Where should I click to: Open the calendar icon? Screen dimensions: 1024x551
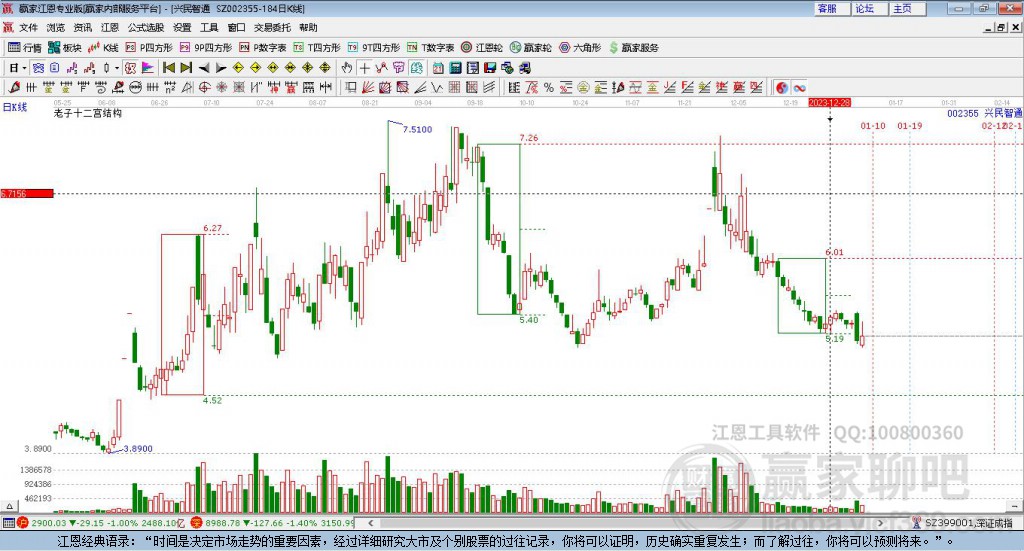tap(438, 68)
